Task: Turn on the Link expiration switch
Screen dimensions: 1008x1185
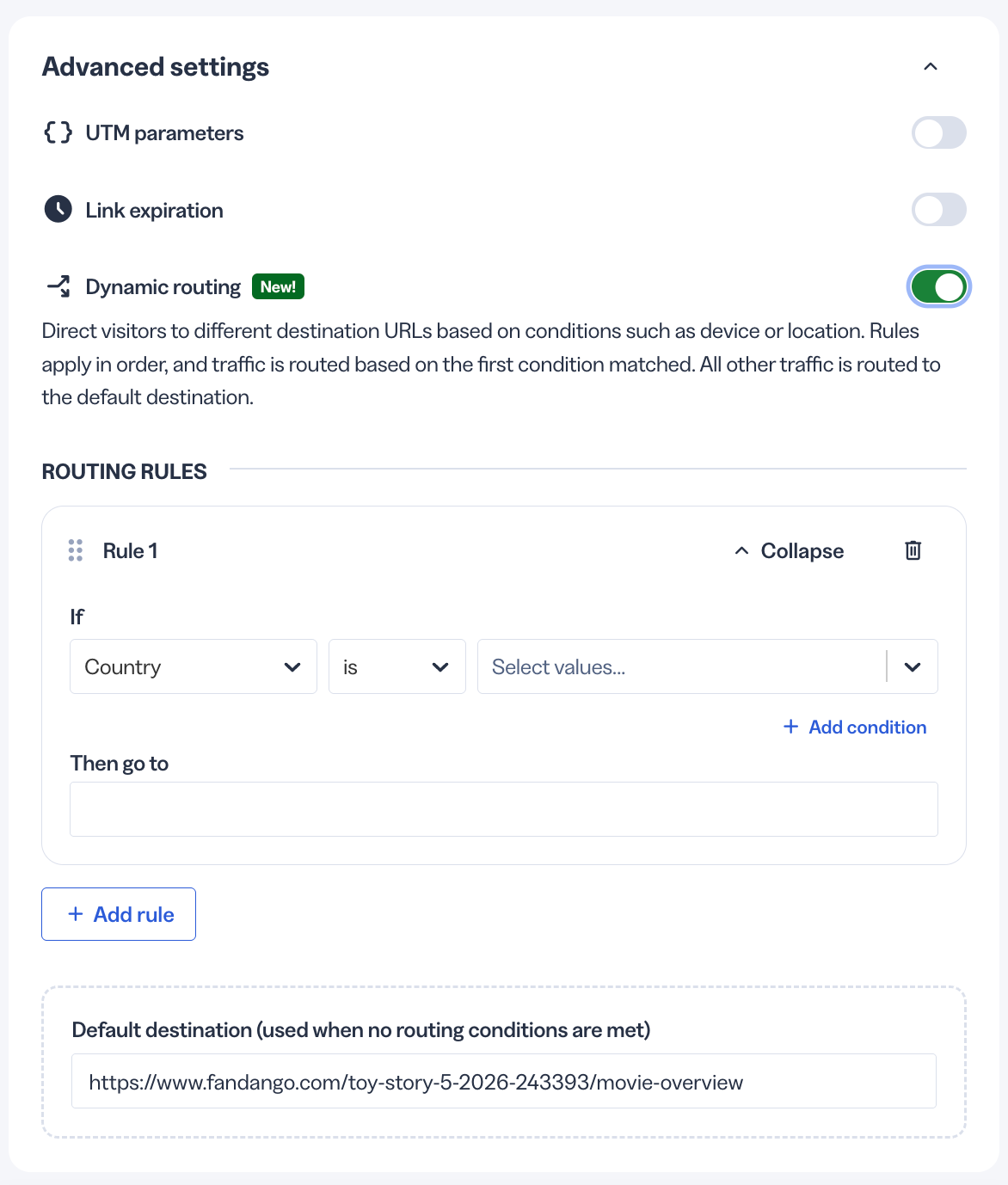Action: pos(939,210)
